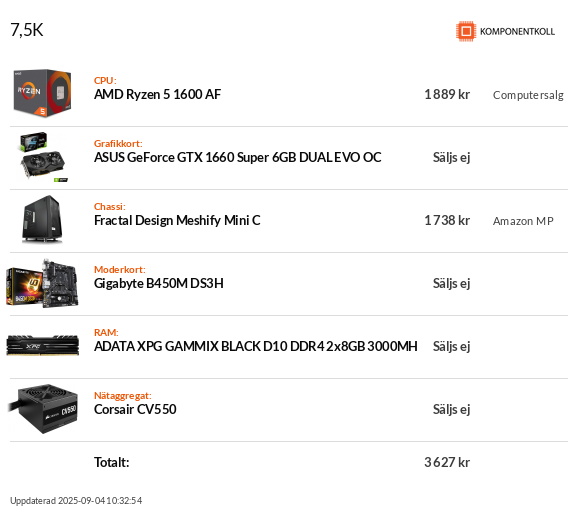Follow the Fractal Design Meshify Mini C link
577x514 pixels.
pyautogui.click(x=177, y=221)
